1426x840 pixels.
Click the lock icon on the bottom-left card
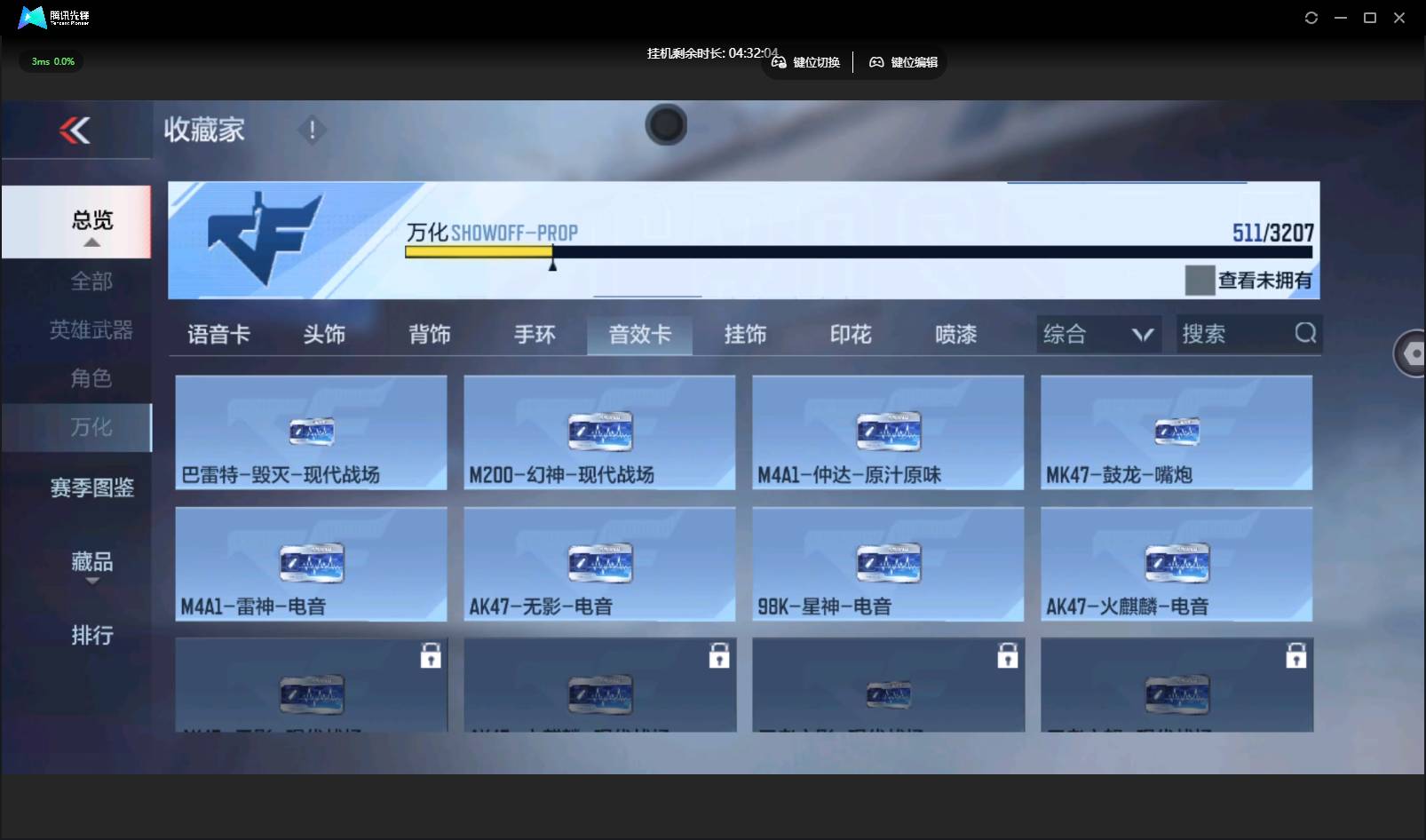(432, 655)
